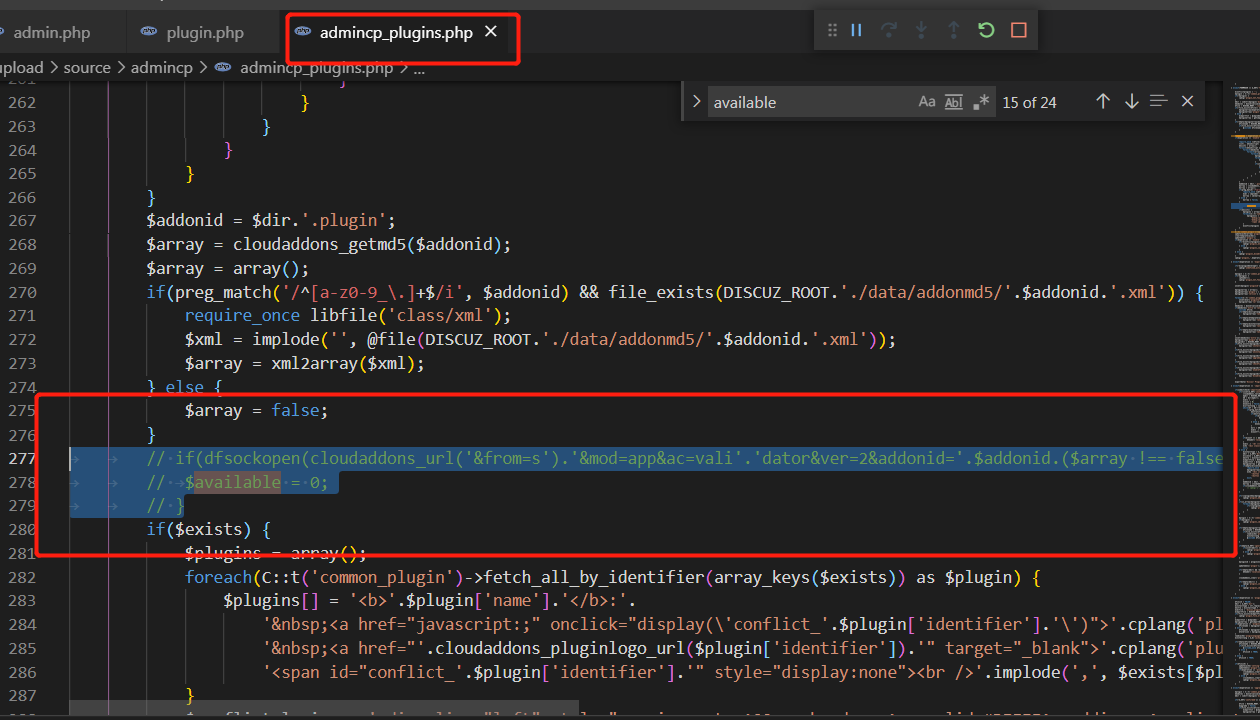Image resolution: width=1260 pixels, height=720 pixels.
Task: Toggle Match Case in find widget
Action: pyautogui.click(x=927, y=102)
